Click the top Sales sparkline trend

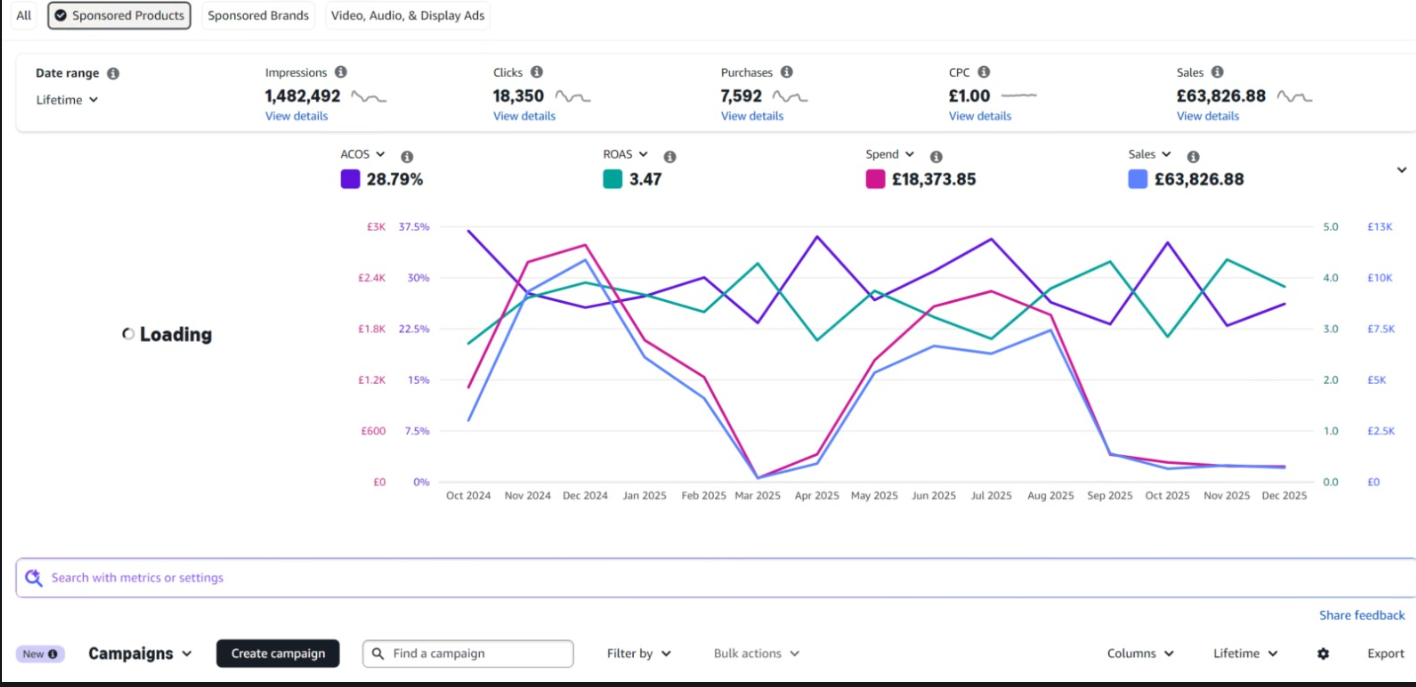(1294, 97)
